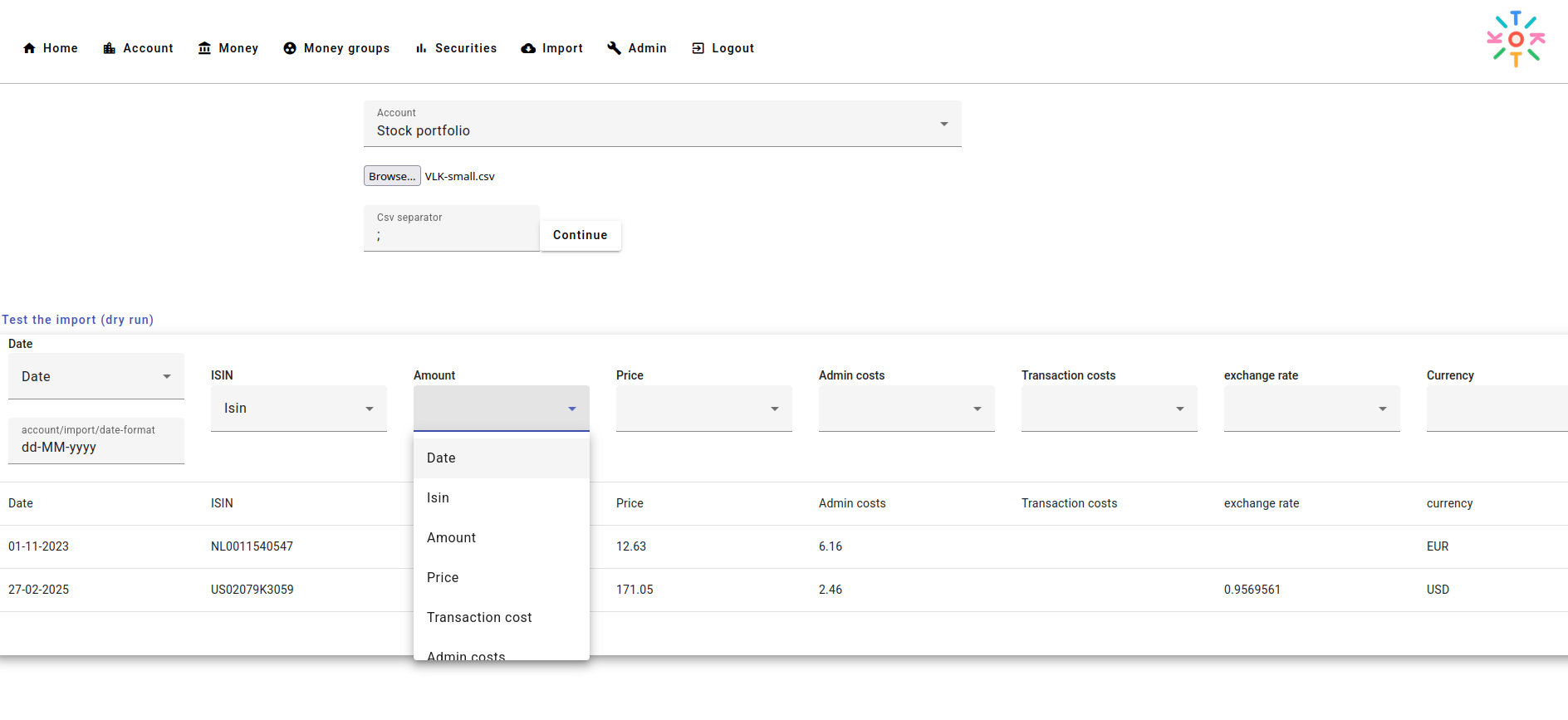The width and height of the screenshot is (1568, 720).
Task: Click admin costs cell 2.46
Action: (x=831, y=590)
